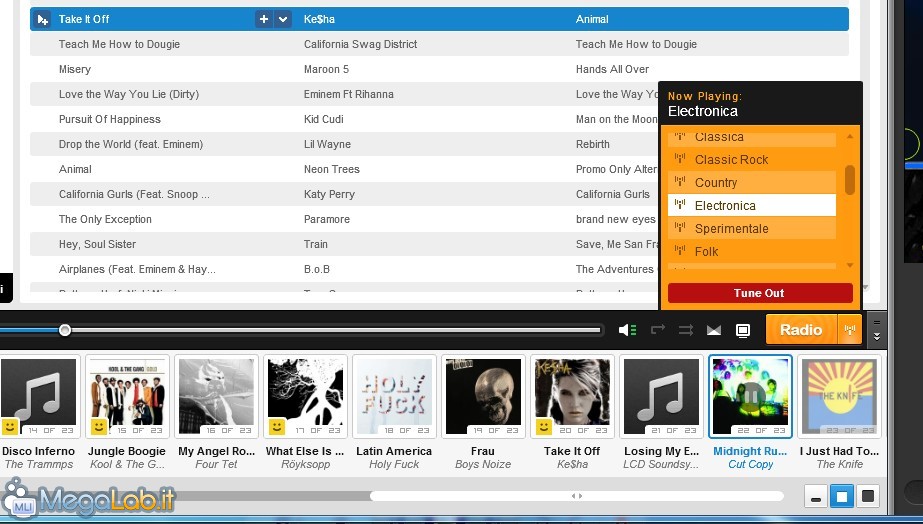Screen dimensions: 923x524
Task: Select Losing My Edge queue thumbnail
Action: [x=661, y=396]
